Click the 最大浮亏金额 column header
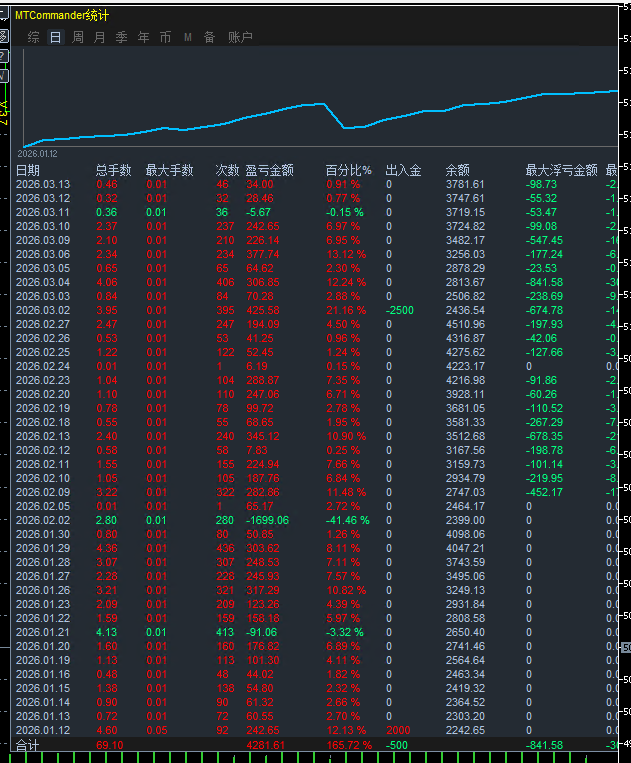The height and width of the screenshot is (763, 631). [561, 170]
